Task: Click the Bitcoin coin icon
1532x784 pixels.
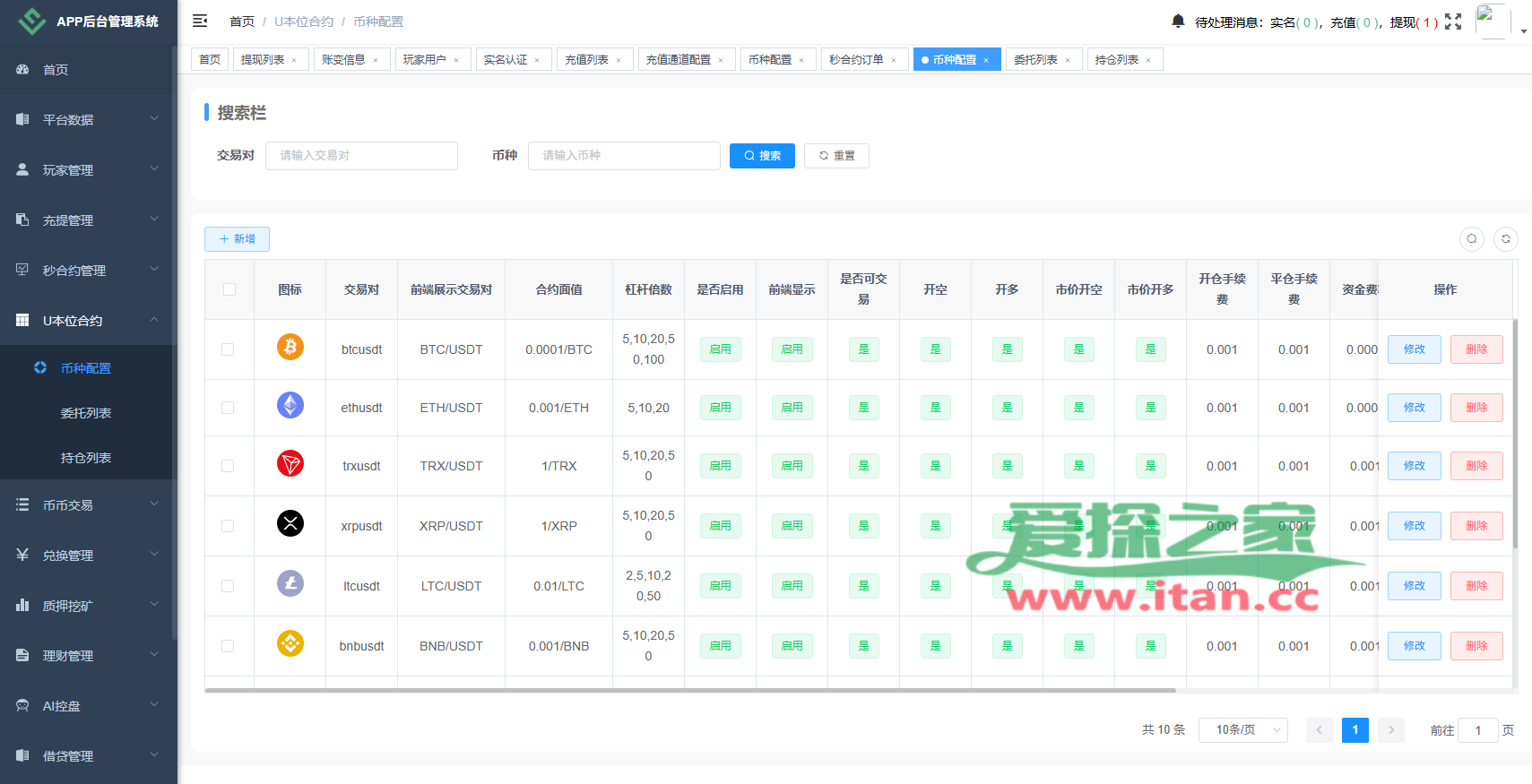Action: tap(290, 347)
